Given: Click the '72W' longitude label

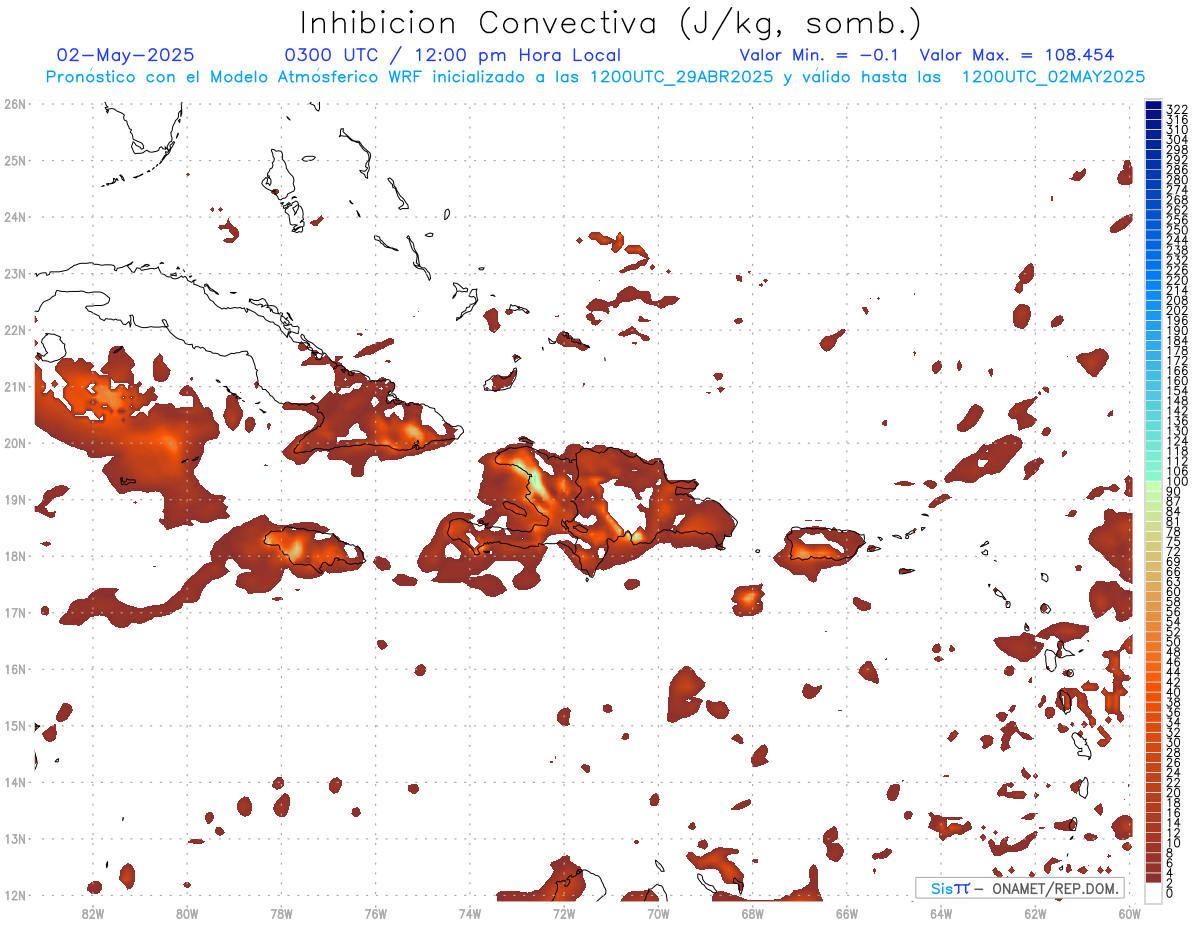Looking at the screenshot, I should pyautogui.click(x=564, y=913).
